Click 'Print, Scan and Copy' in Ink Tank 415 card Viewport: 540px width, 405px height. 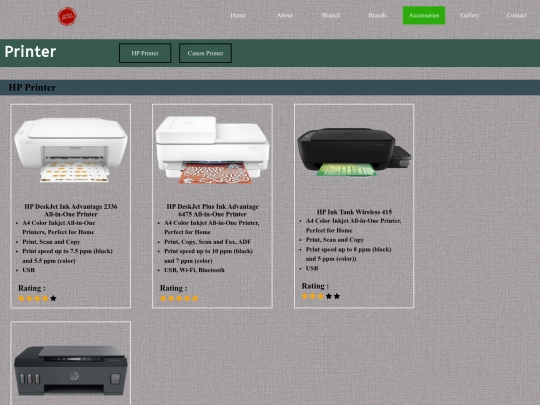tap(335, 240)
